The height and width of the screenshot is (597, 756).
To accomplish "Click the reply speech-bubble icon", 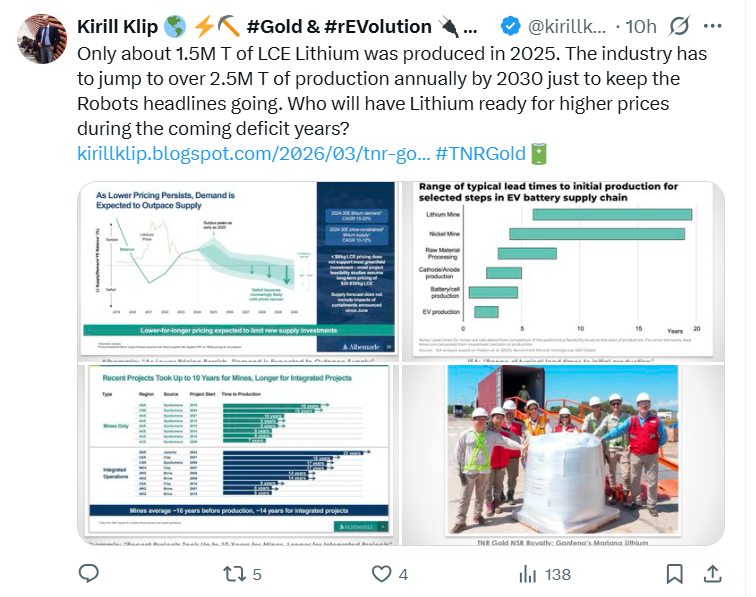I will (x=89, y=573).
